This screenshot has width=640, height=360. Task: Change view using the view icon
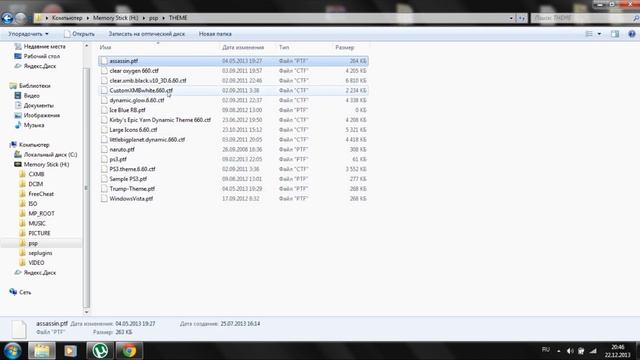(589, 34)
